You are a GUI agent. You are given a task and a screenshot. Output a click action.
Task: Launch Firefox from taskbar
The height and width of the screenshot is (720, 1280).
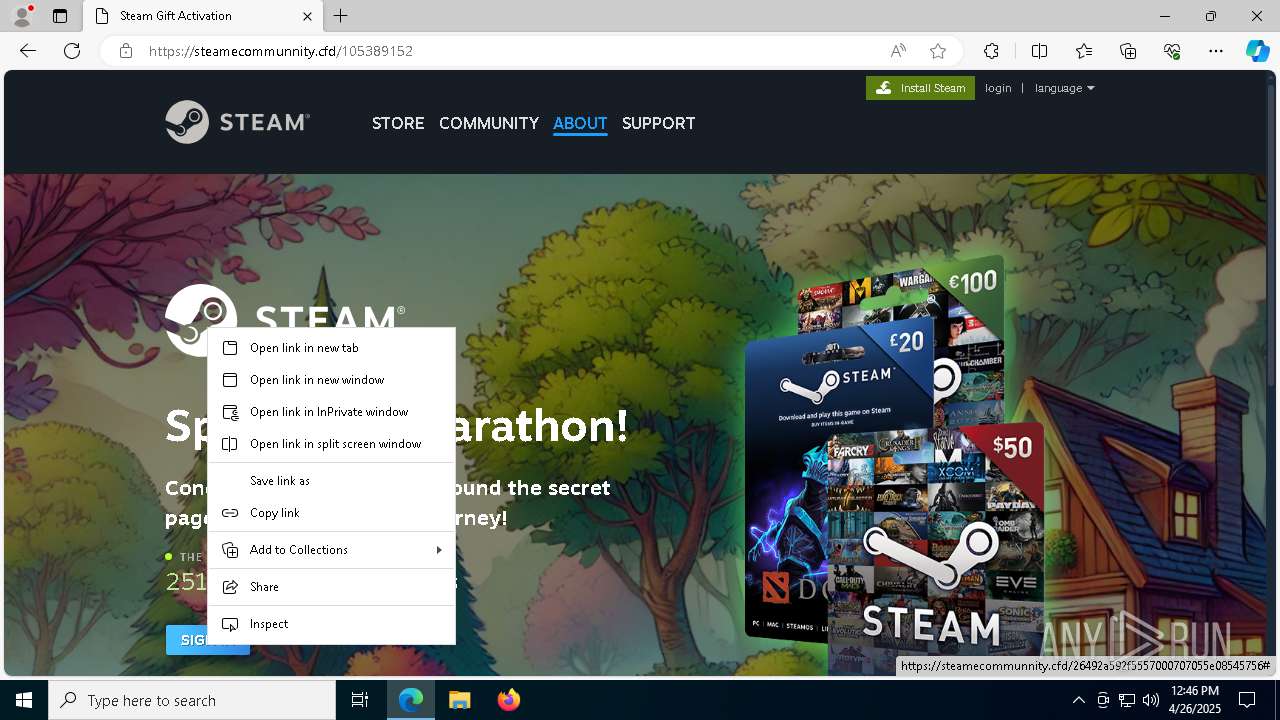[508, 700]
